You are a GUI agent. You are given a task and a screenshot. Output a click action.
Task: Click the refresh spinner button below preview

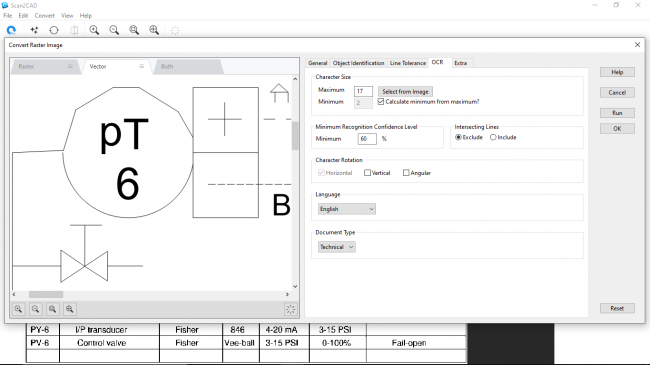click(290, 309)
